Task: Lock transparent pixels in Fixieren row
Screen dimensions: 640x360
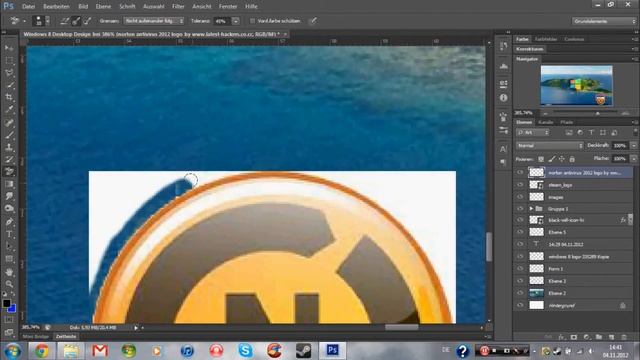Action: pyautogui.click(x=541, y=159)
